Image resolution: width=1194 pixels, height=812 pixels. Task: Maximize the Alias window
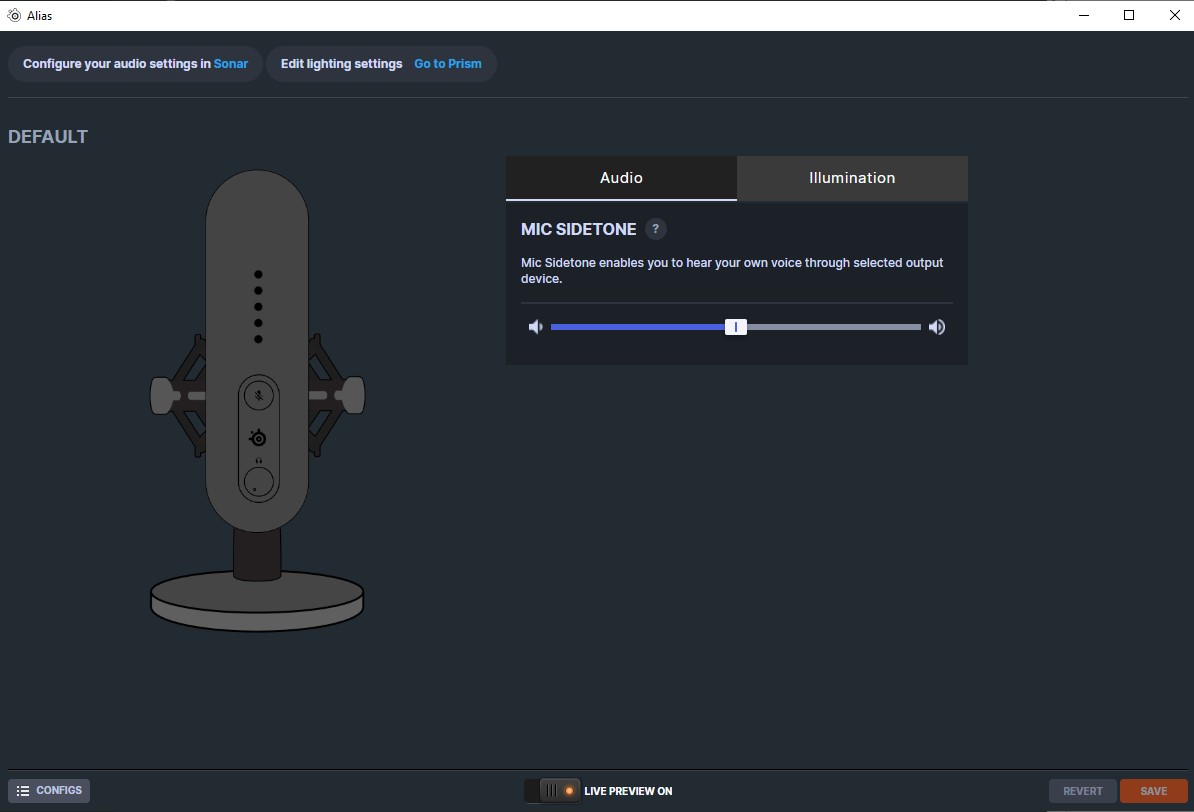click(1129, 15)
